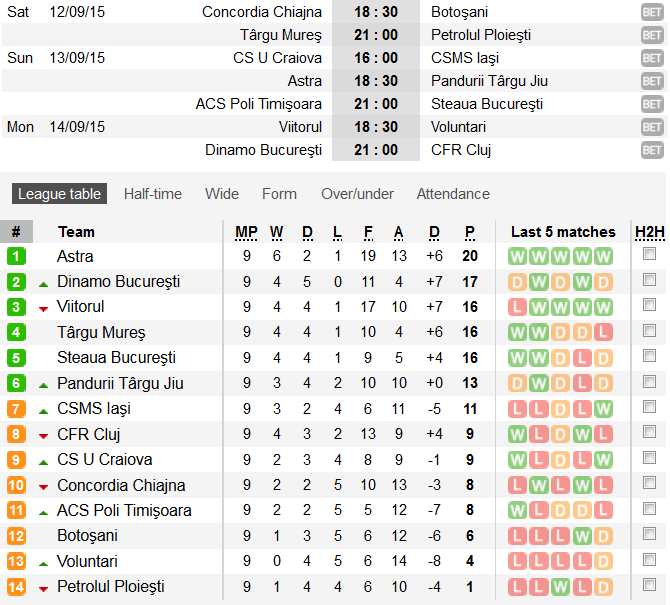The height and width of the screenshot is (605, 670).
Task: Click BET icon for Astra vs Pandurii match
Action: coord(652,81)
